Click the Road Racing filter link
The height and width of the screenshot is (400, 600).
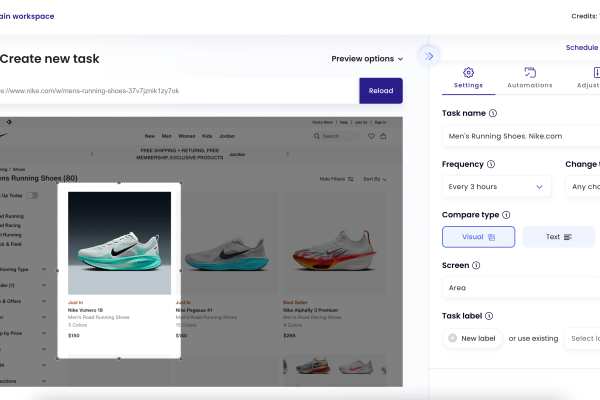coord(10,225)
